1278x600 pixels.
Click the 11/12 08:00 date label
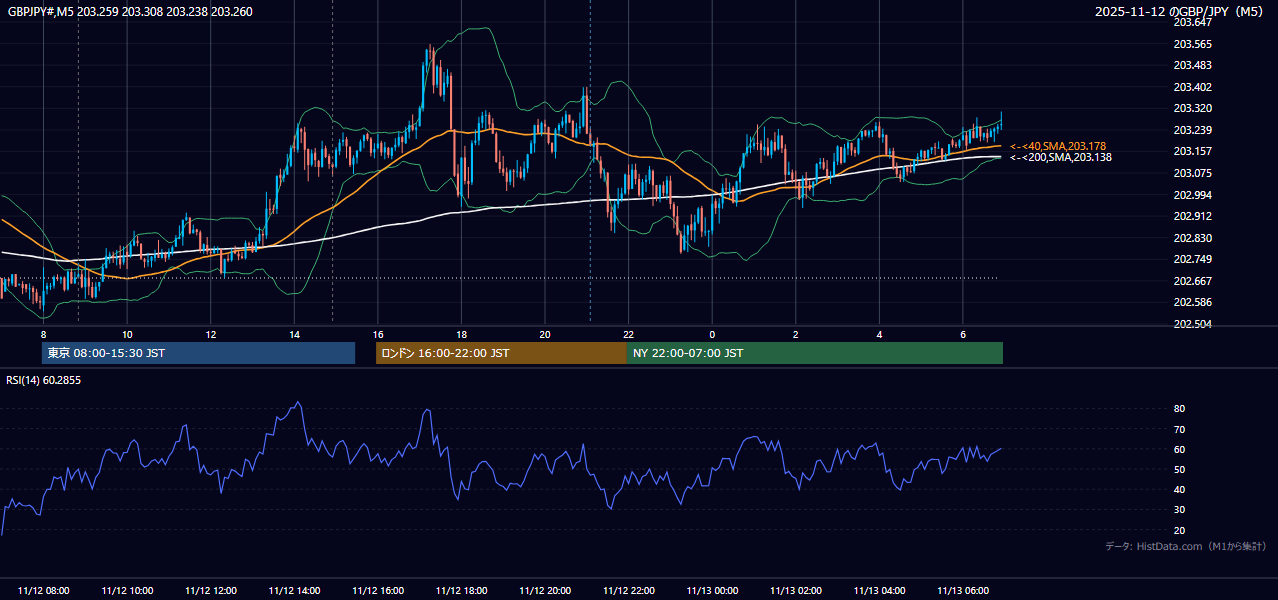(43, 591)
